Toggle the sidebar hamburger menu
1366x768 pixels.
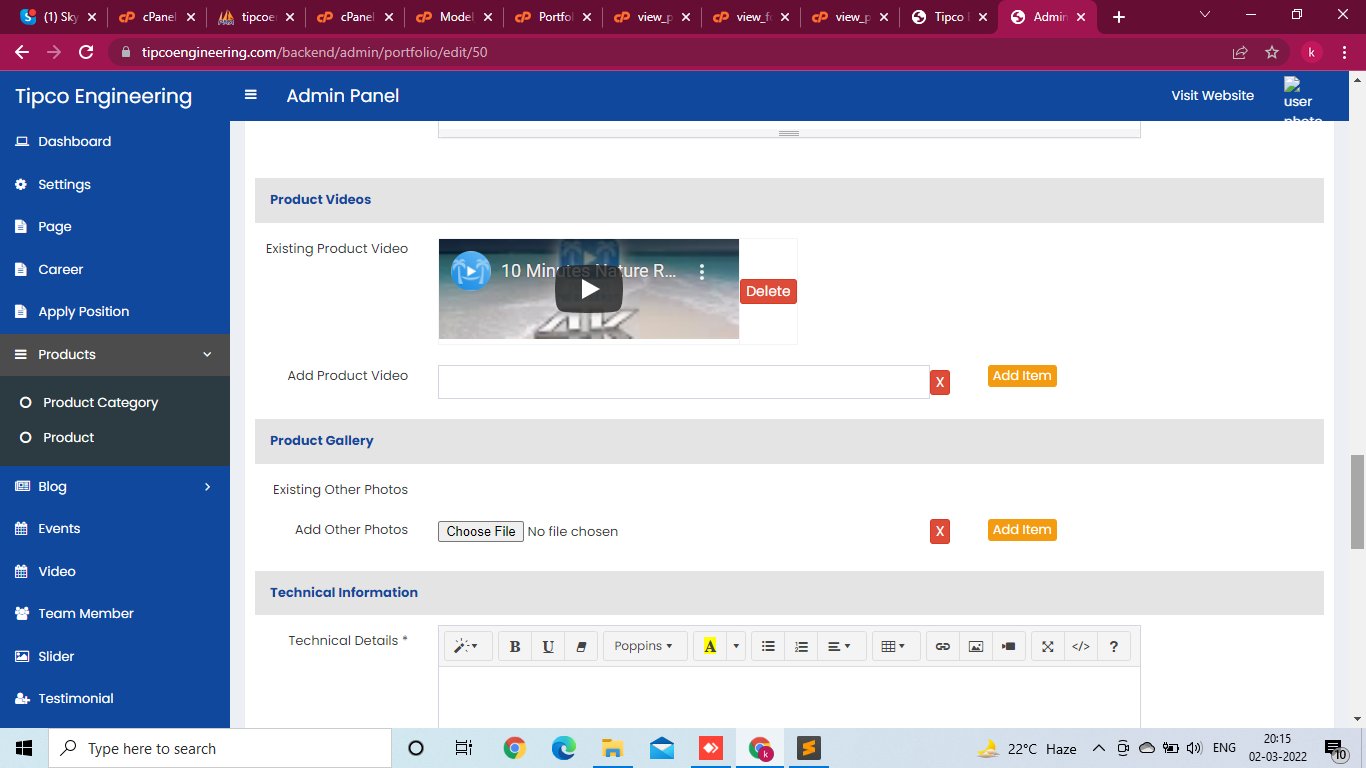251,95
